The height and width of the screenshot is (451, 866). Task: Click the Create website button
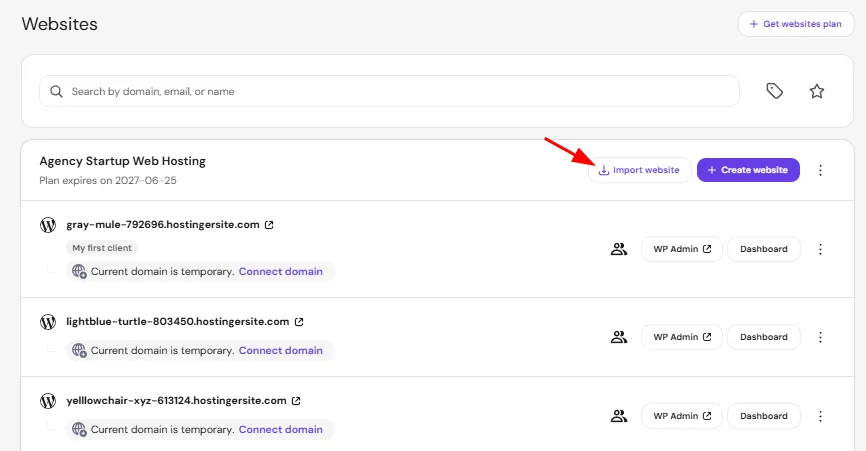click(748, 170)
